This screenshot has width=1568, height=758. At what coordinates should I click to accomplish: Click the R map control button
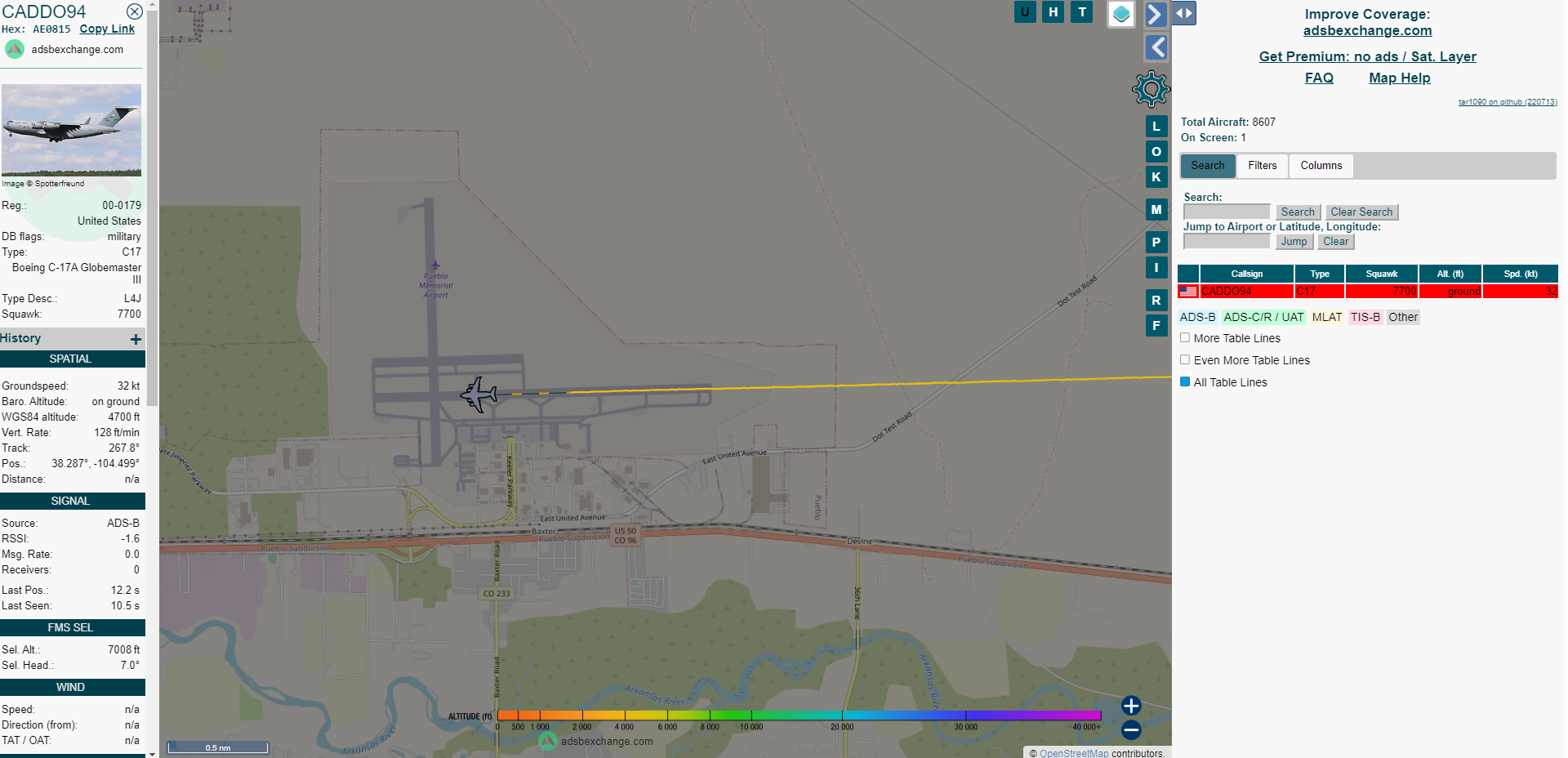(x=1156, y=301)
